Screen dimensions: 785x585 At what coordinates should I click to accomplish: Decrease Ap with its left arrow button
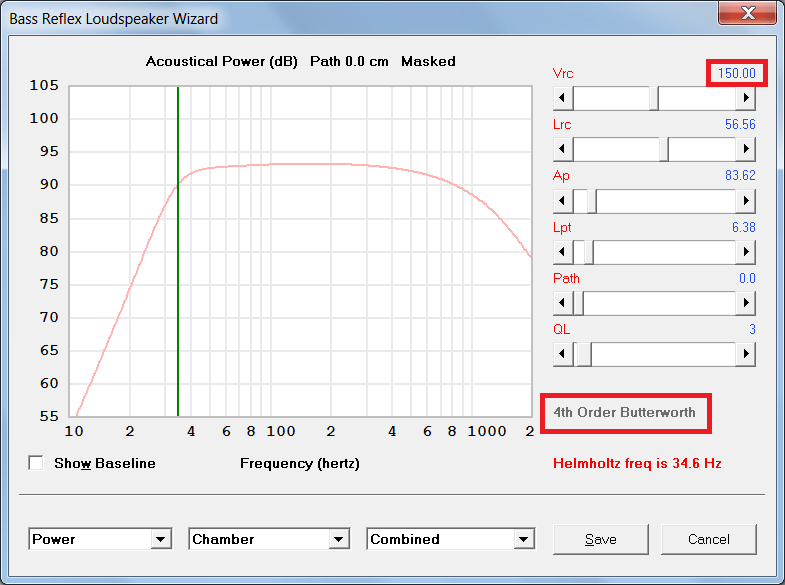point(563,201)
